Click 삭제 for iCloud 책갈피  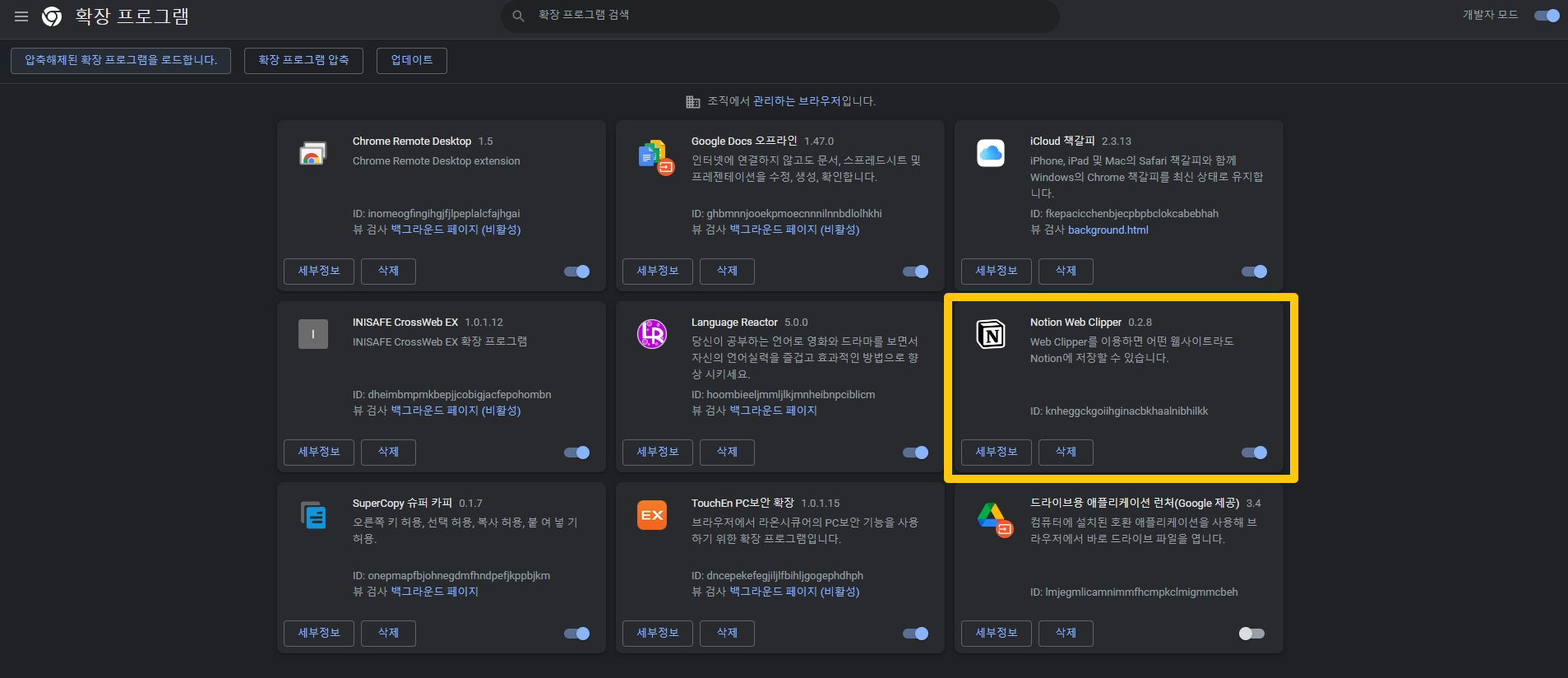1066,271
